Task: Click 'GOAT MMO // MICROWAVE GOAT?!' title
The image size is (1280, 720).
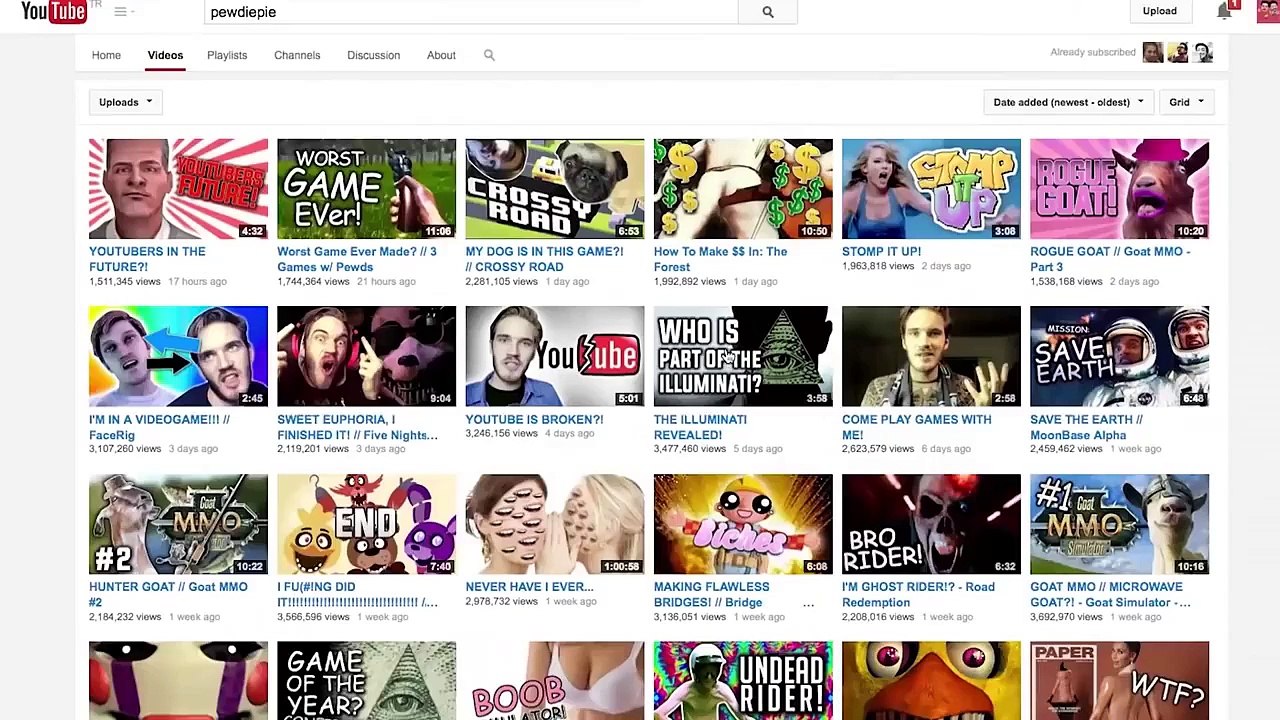Action: [1110, 594]
